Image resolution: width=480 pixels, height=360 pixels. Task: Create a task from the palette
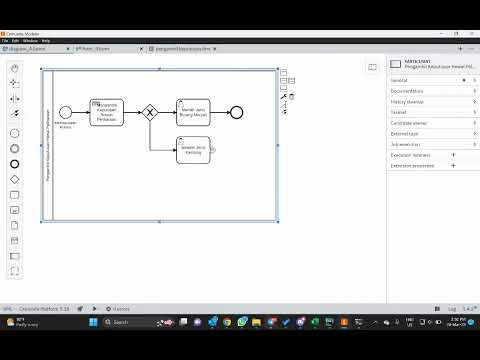14,195
